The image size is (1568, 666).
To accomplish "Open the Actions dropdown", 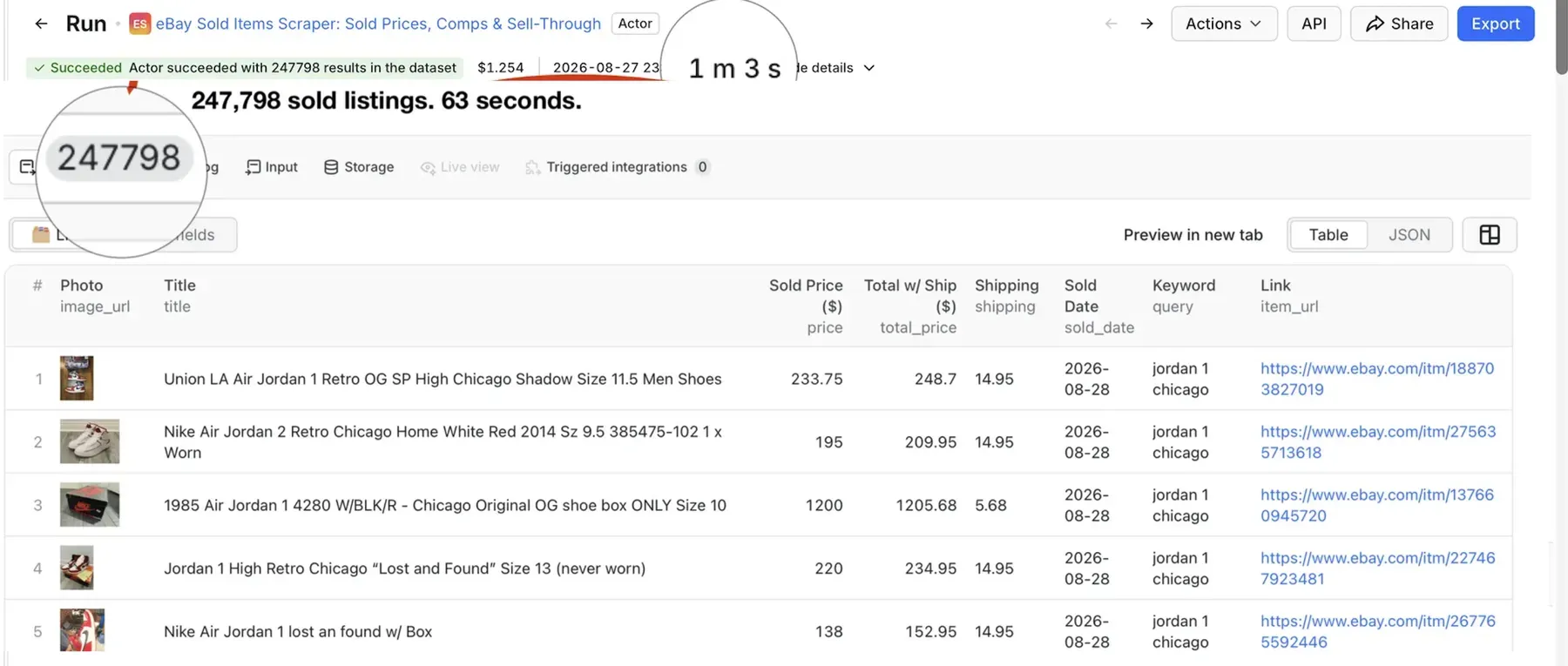I will pos(1224,24).
